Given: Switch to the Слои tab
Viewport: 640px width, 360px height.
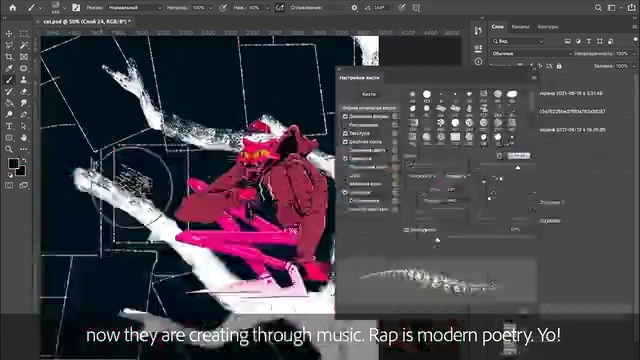Looking at the screenshot, I should pyautogui.click(x=497, y=27).
